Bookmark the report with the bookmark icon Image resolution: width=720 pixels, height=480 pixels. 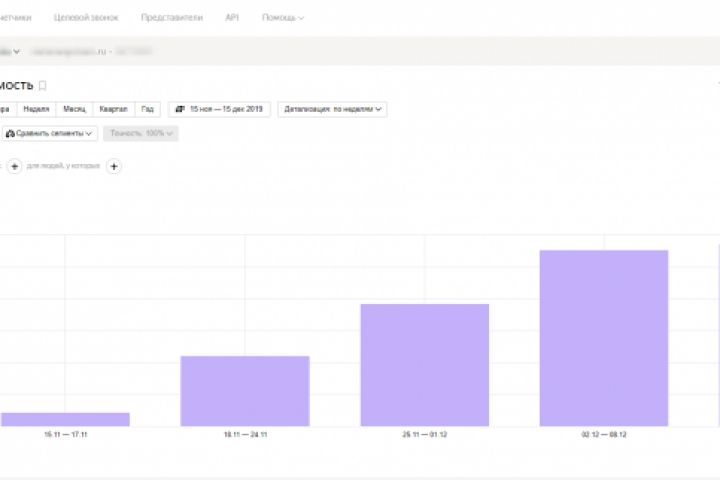42,85
